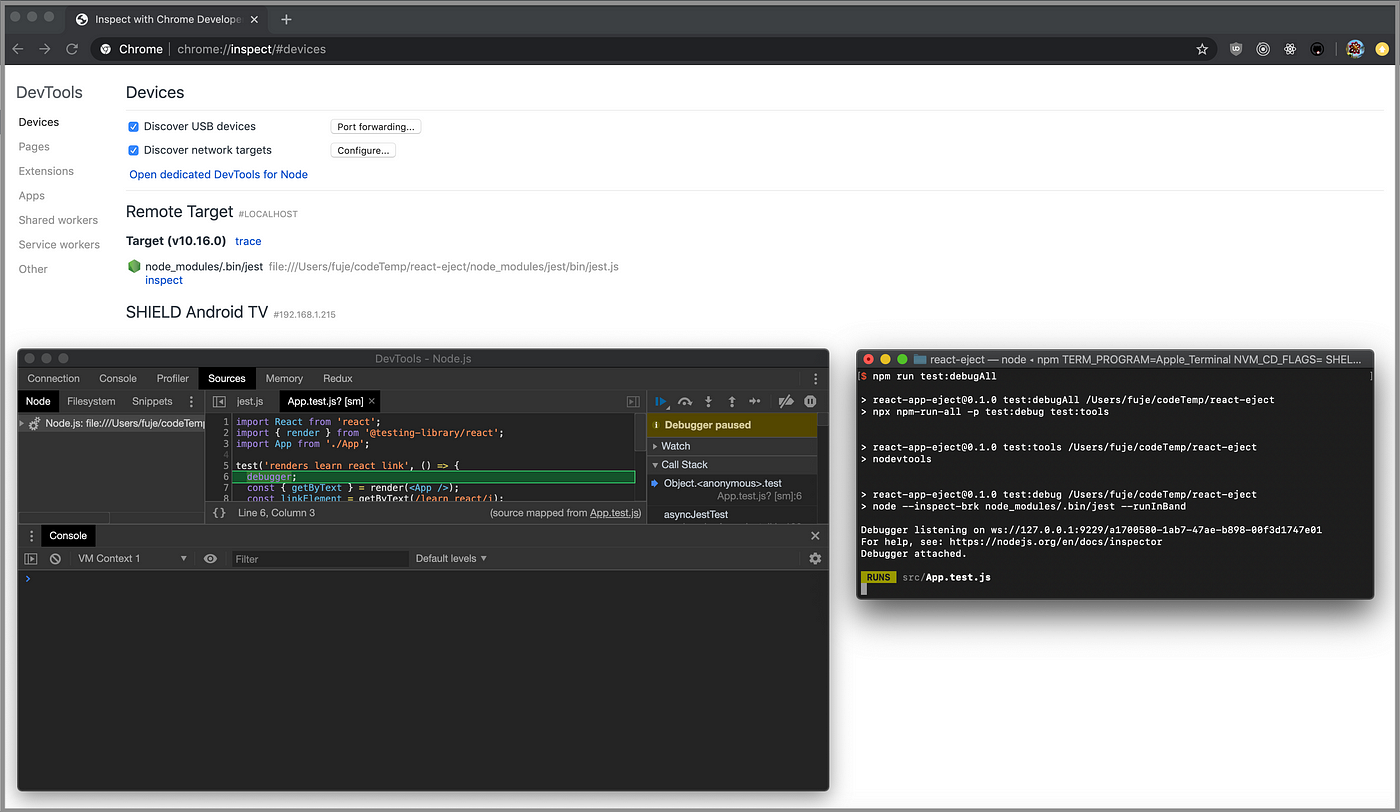Screen dimensions: 1400x812
Task: Select the Snippets navigator tab
Action: pyautogui.click(x=152, y=402)
